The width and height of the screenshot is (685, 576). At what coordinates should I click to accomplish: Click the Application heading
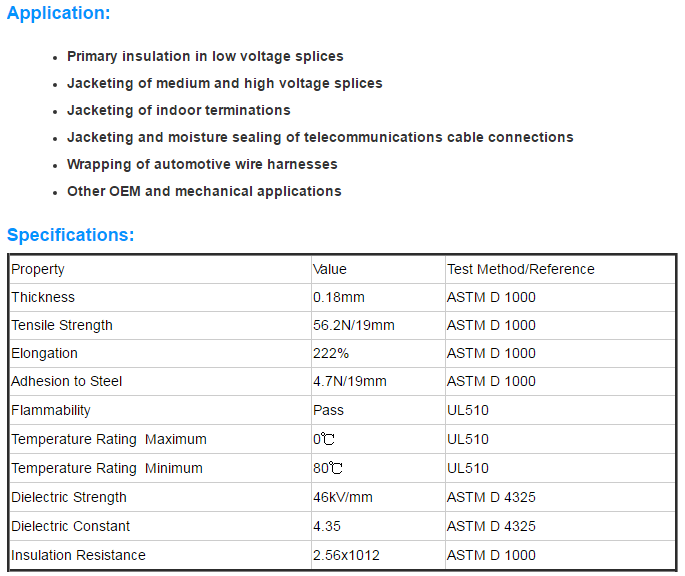coord(59,13)
